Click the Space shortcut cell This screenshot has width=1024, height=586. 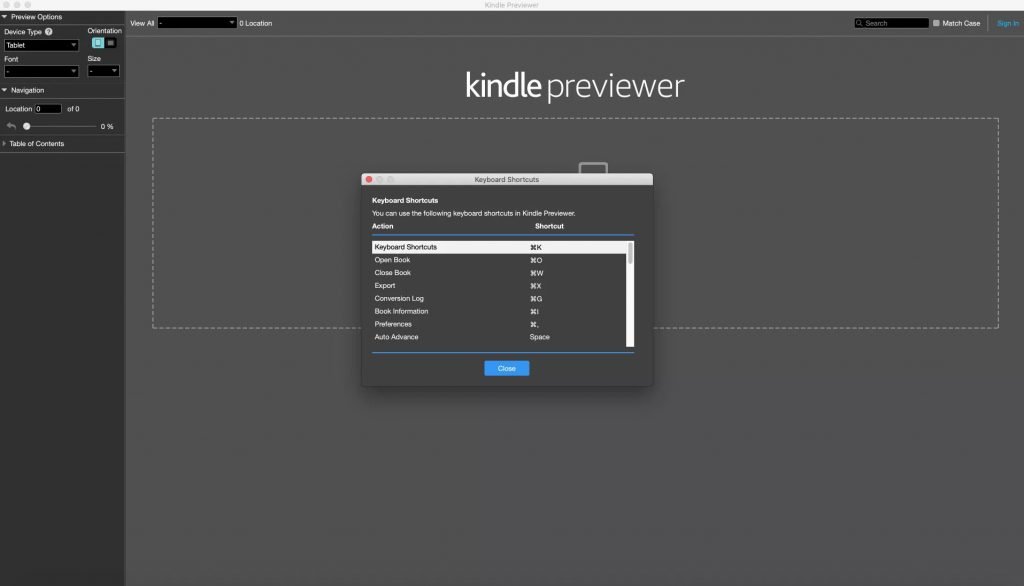click(539, 337)
